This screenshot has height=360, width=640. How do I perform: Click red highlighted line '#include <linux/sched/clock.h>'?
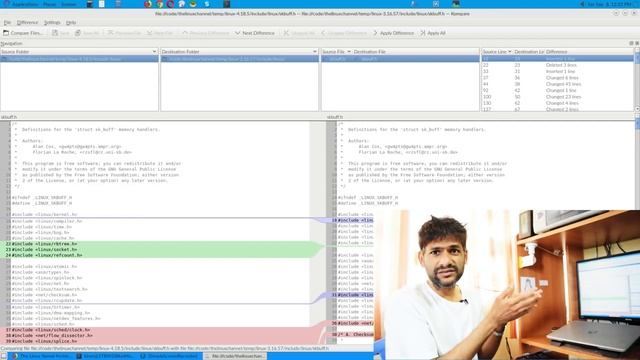click(x=51, y=330)
